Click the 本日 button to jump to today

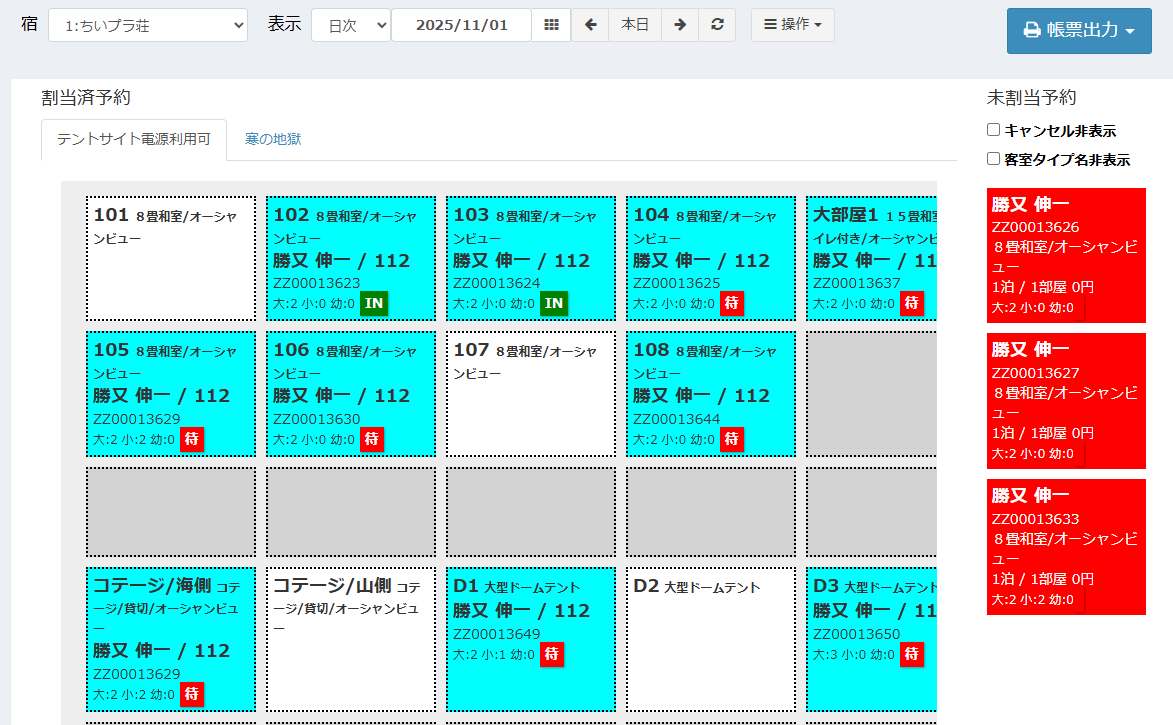click(x=634, y=24)
